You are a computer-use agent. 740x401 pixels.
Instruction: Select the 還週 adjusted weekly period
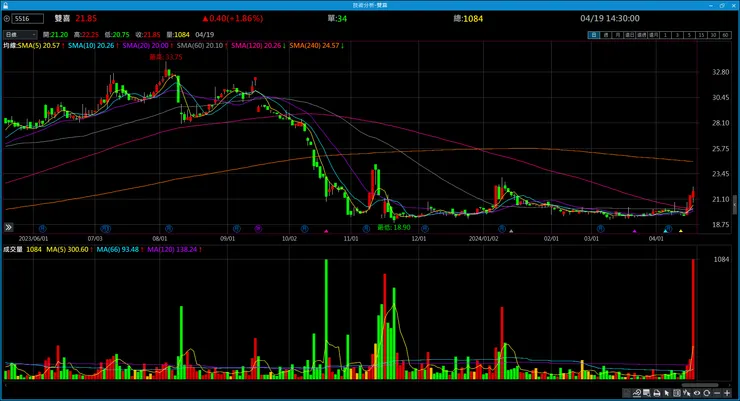641,35
